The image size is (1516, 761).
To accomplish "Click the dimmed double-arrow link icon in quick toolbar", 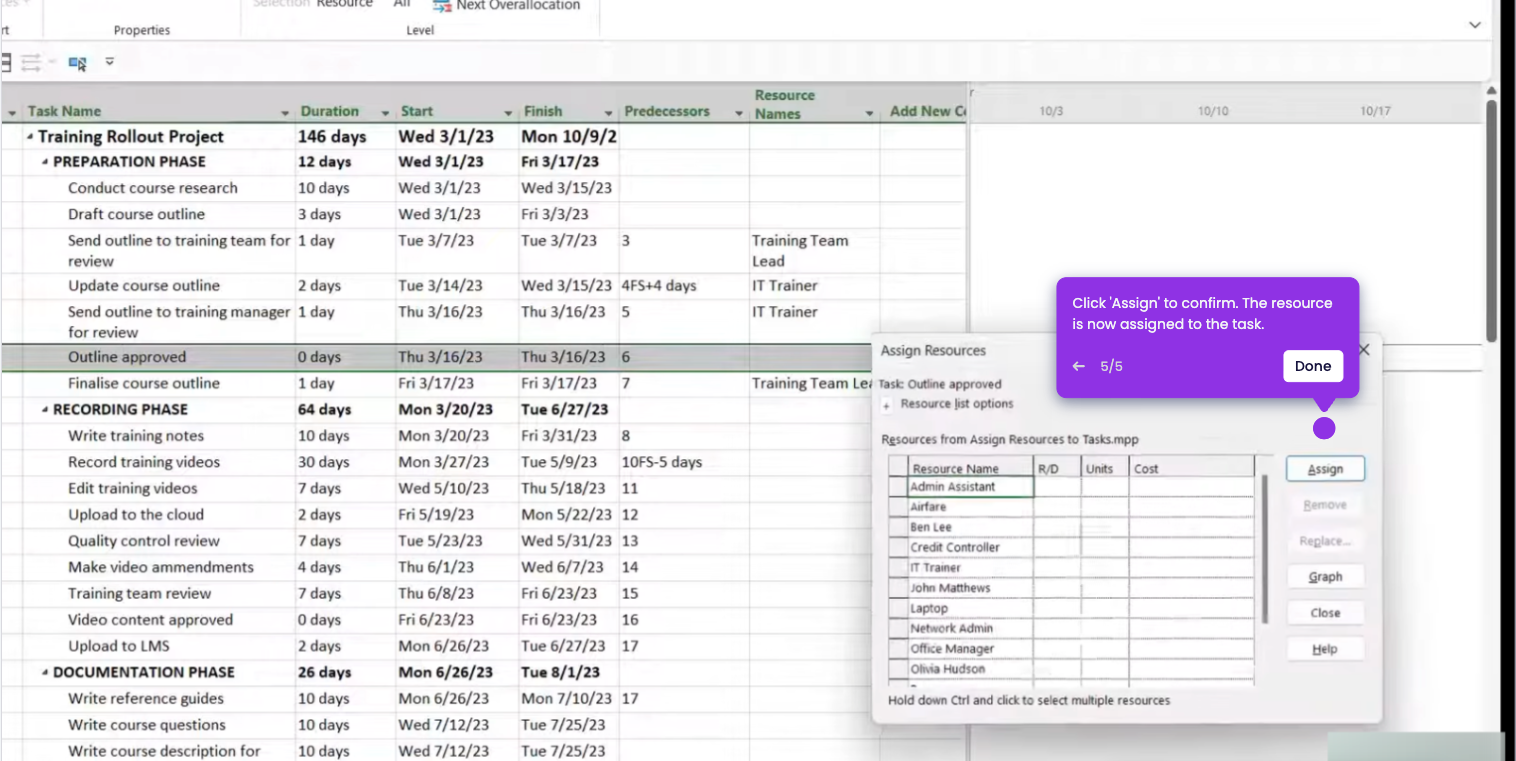I will pyautogui.click(x=30, y=62).
